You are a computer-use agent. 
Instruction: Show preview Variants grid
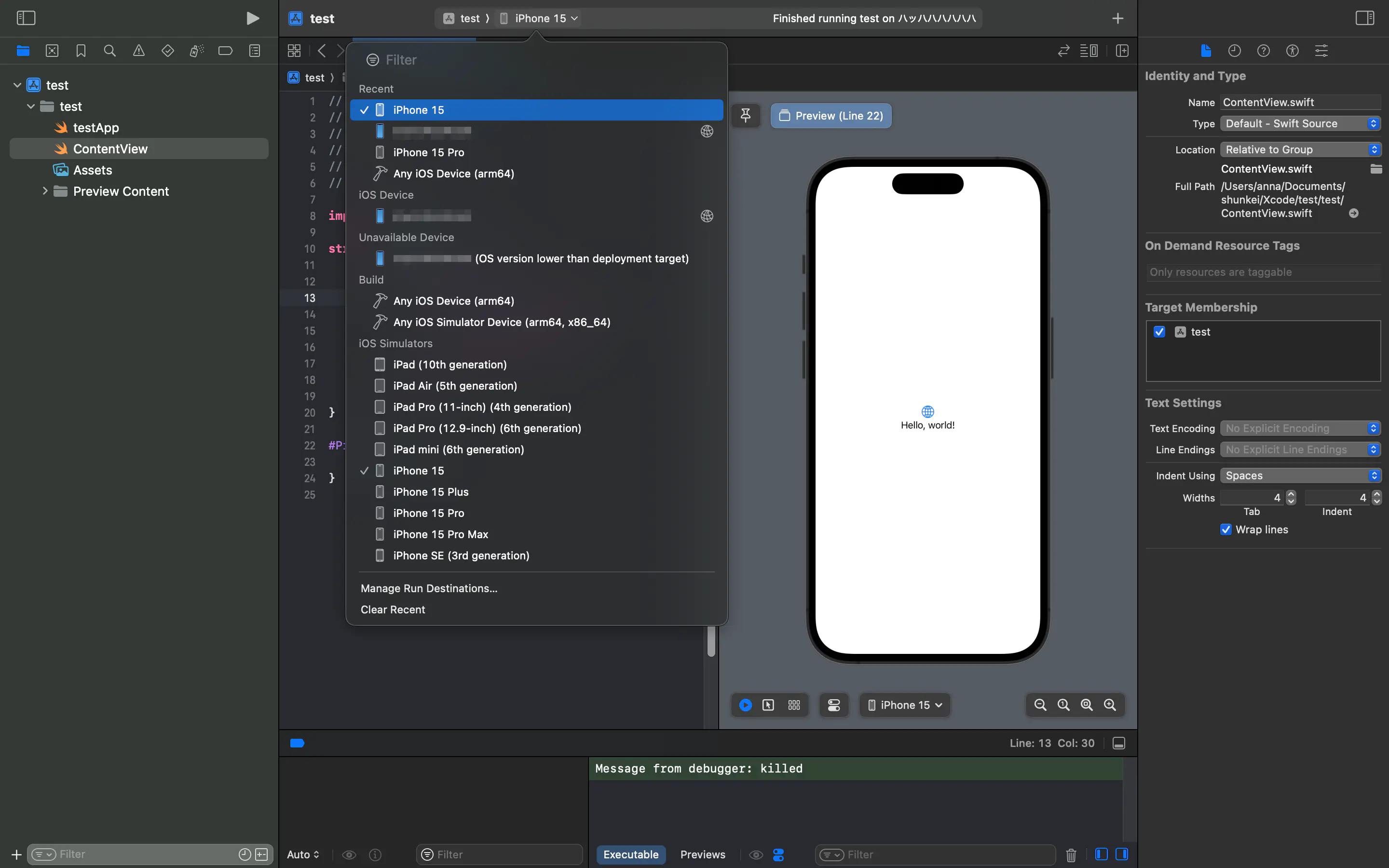coord(794,705)
